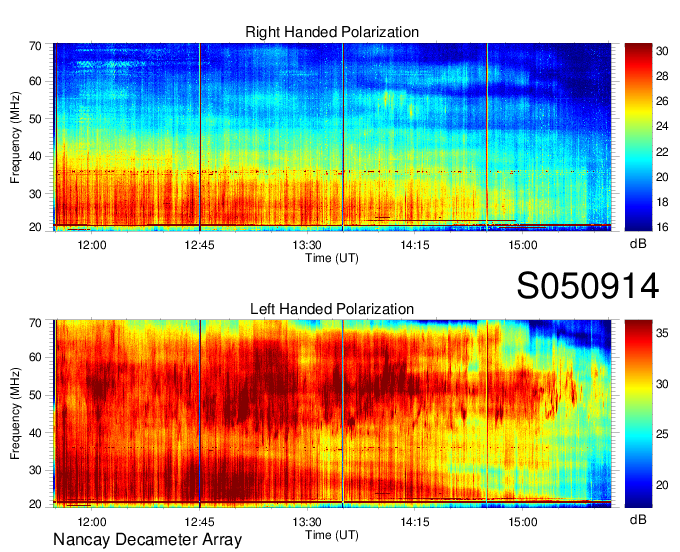Click the 60 frequency tick on top plot
Viewport: 680px width, 552px height.
click(x=36, y=82)
